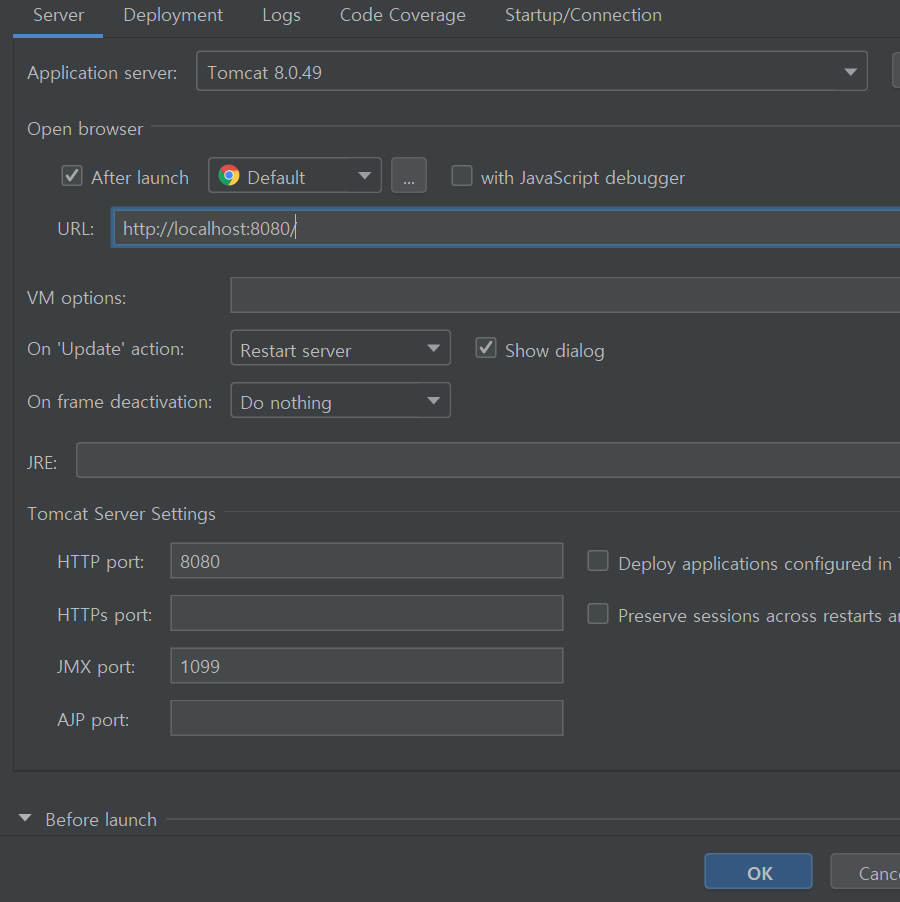900x902 pixels.
Task: Click the browser ellipsis browse button
Action: [408, 175]
